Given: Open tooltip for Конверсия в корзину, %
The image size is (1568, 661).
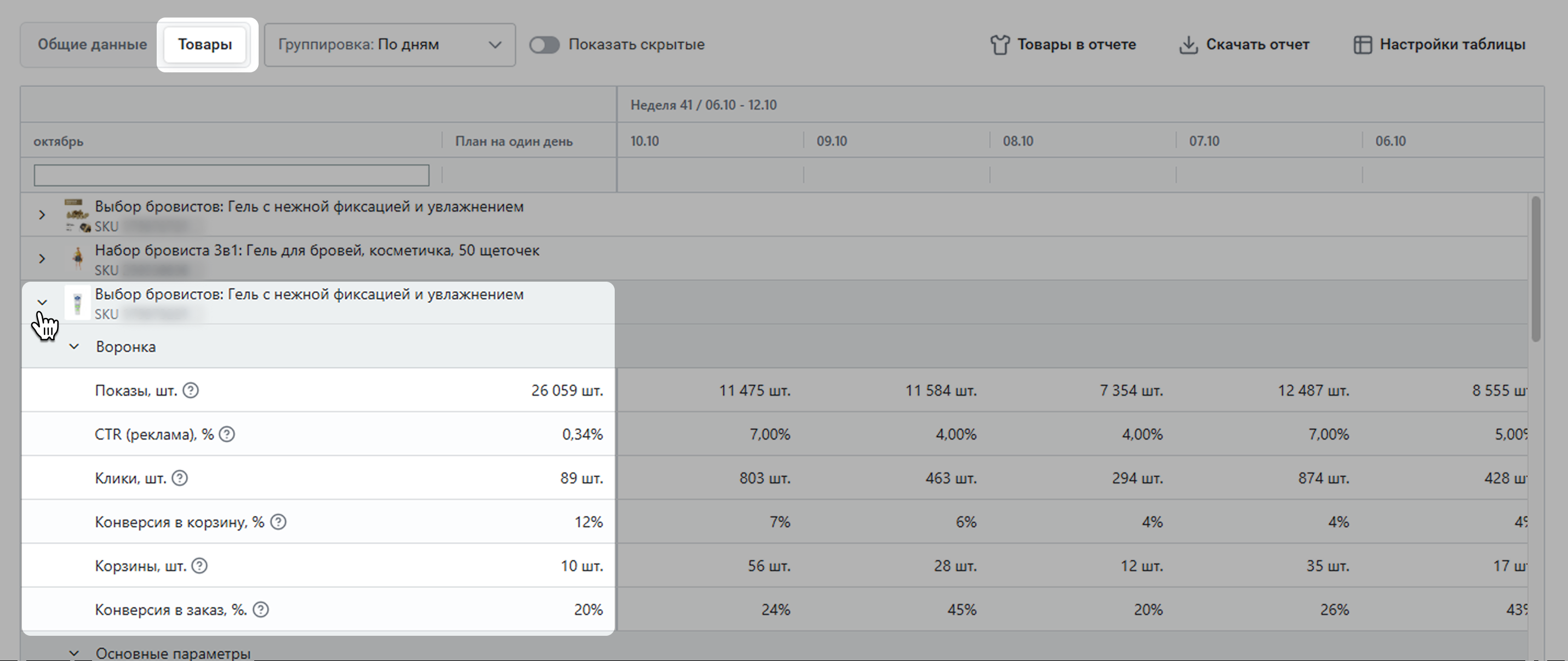Looking at the screenshot, I should (x=278, y=522).
